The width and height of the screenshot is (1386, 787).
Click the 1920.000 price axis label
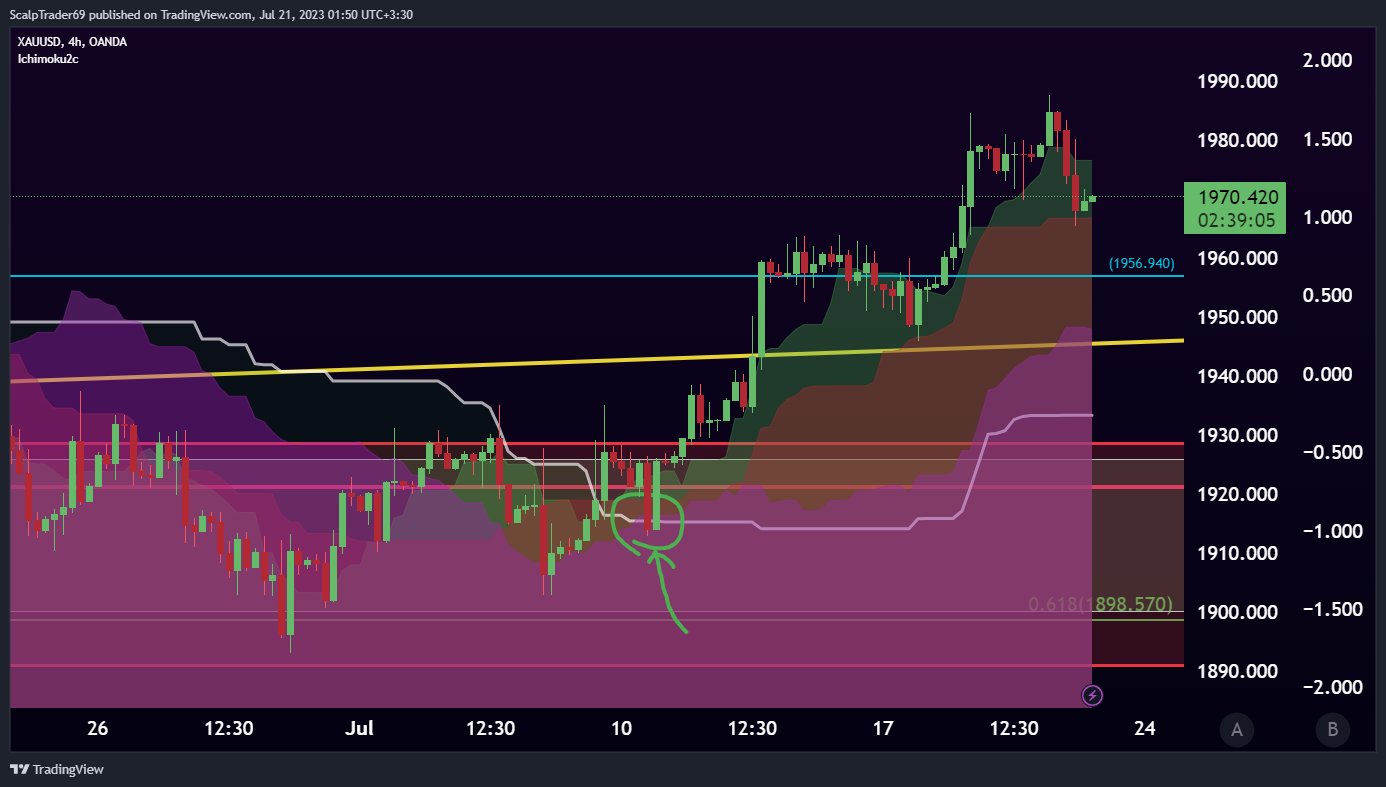click(x=1237, y=494)
